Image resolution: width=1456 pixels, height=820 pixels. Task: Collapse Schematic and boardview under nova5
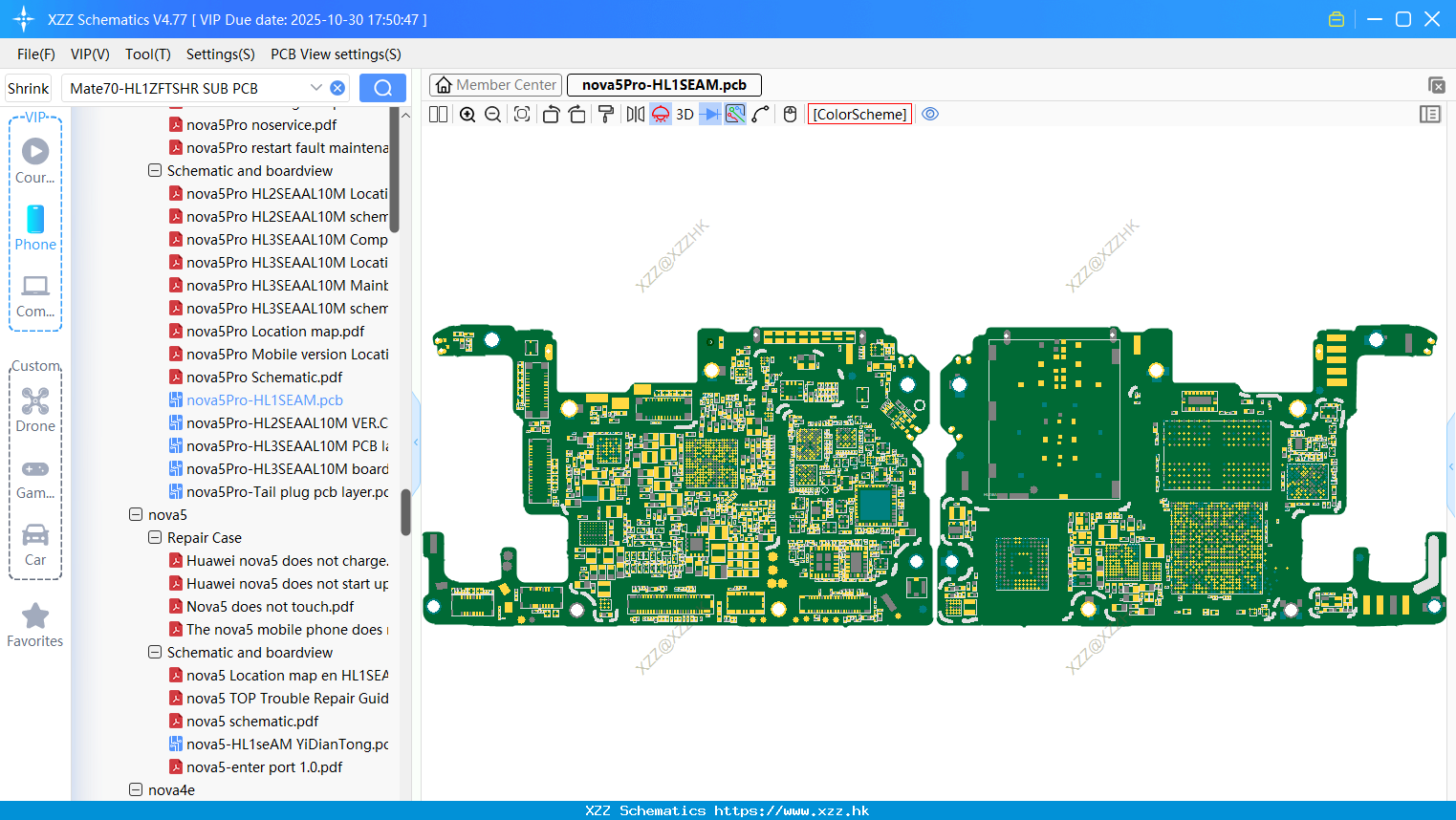pos(155,653)
